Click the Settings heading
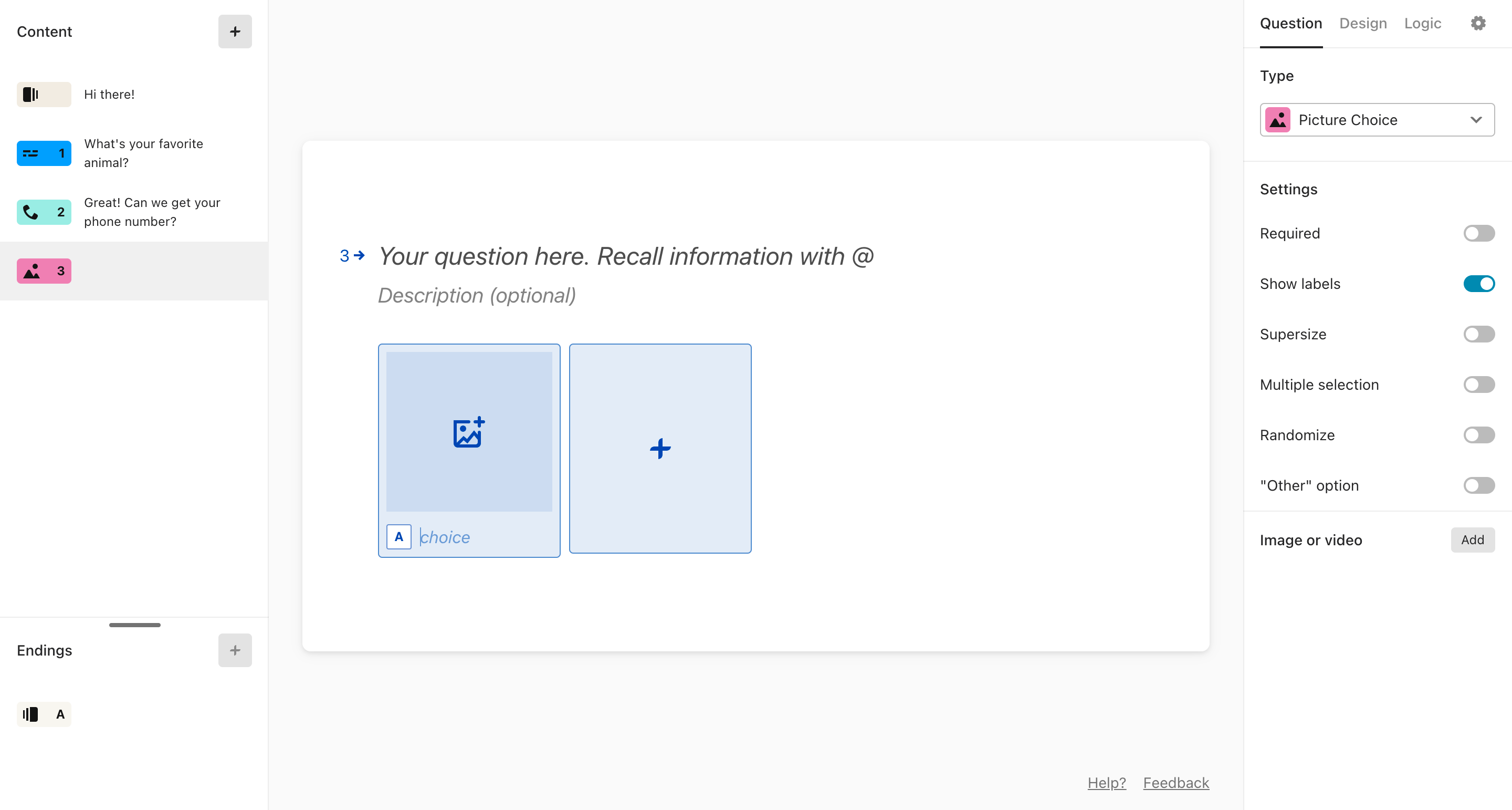This screenshot has width=1512, height=810. [x=1288, y=189]
